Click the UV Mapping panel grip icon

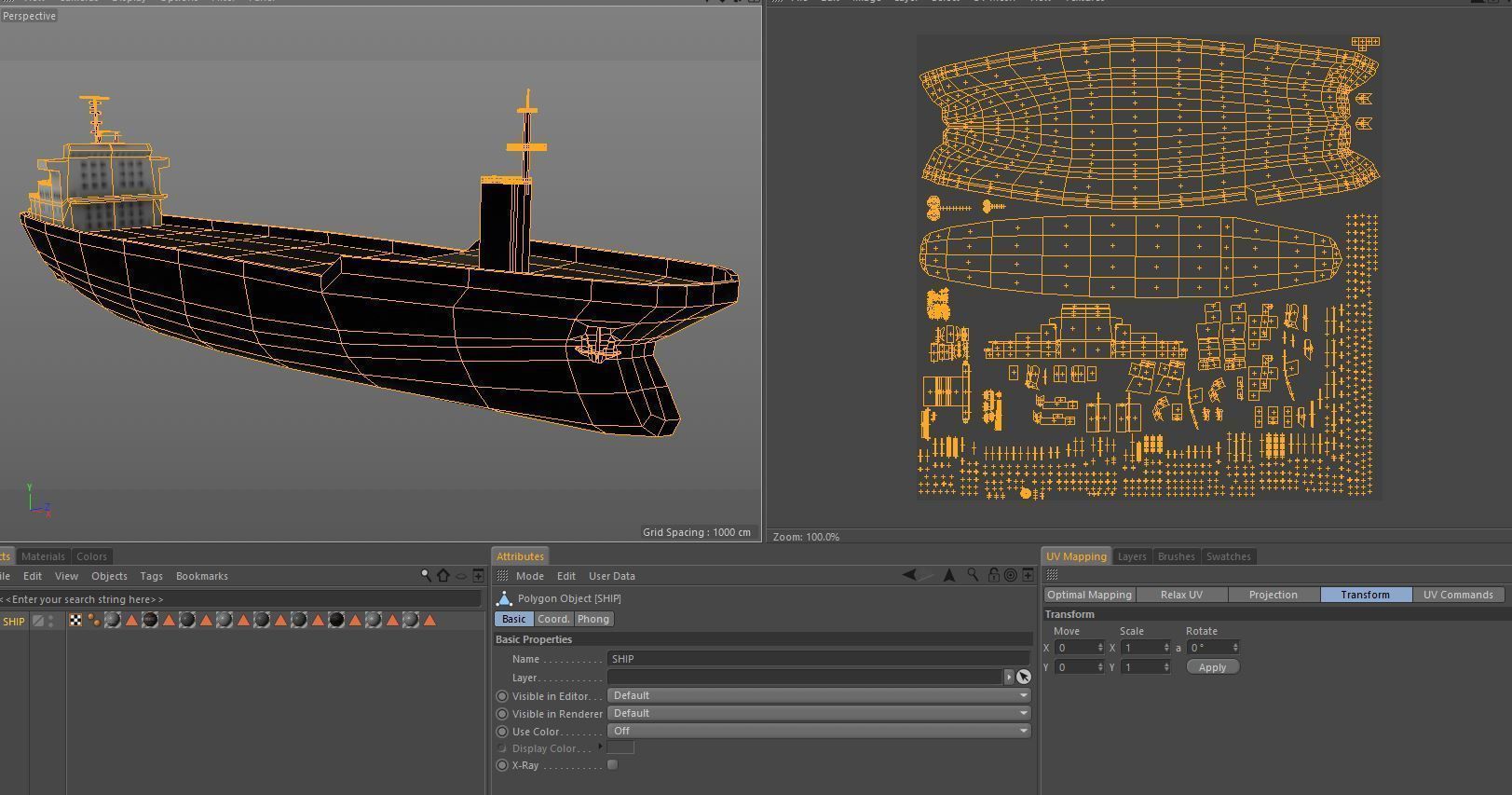click(x=1052, y=575)
